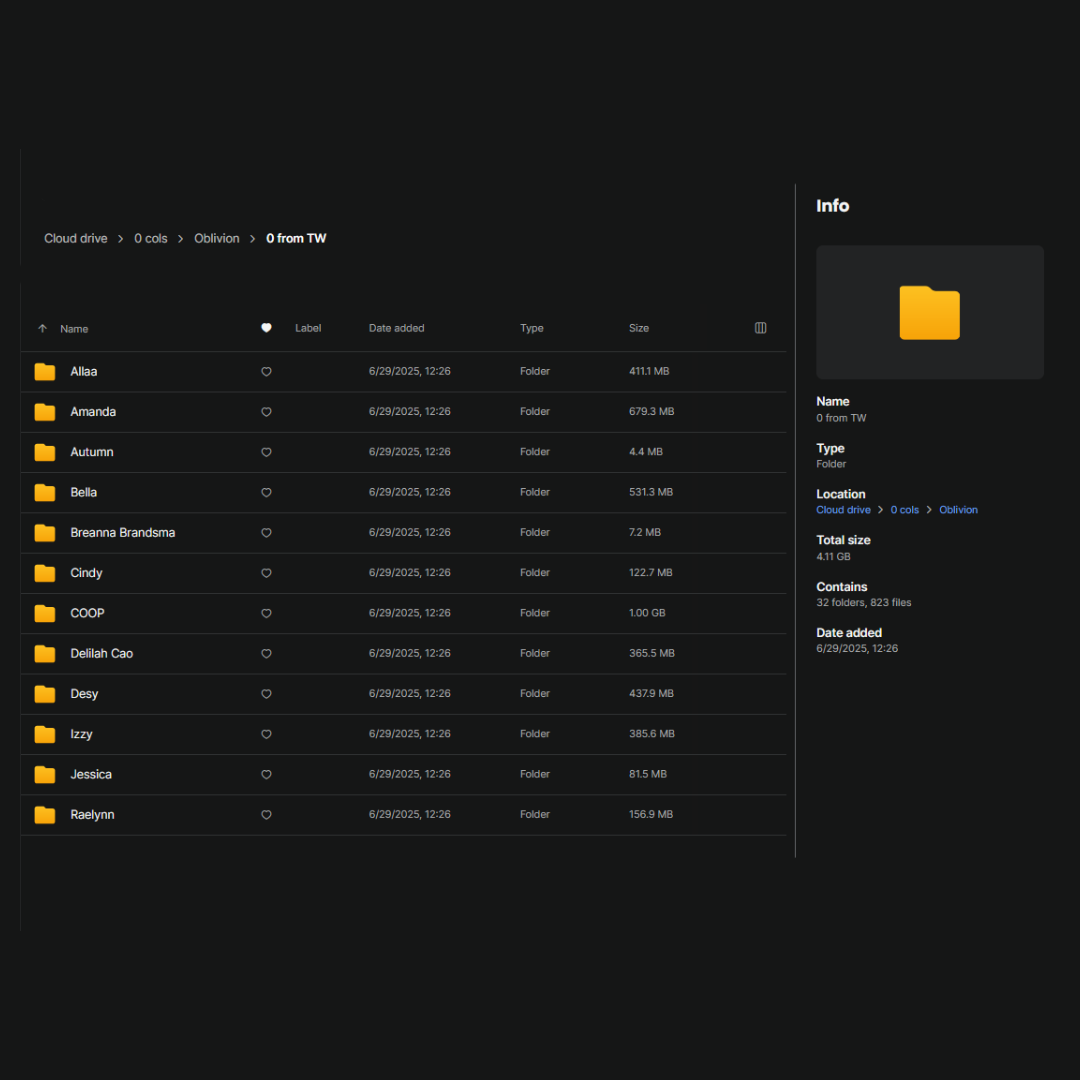This screenshot has height=1080, width=1080.
Task: Click the Raelynn folder icon
Action: pos(45,815)
